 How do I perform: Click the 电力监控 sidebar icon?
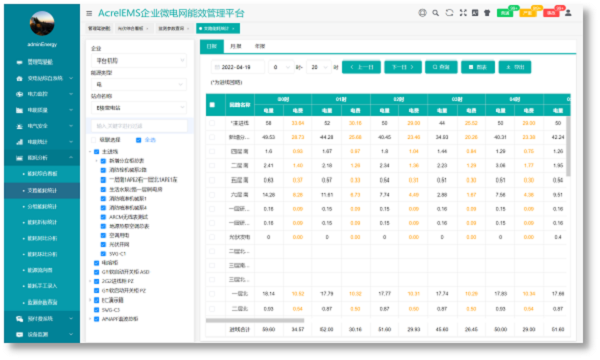(20, 94)
